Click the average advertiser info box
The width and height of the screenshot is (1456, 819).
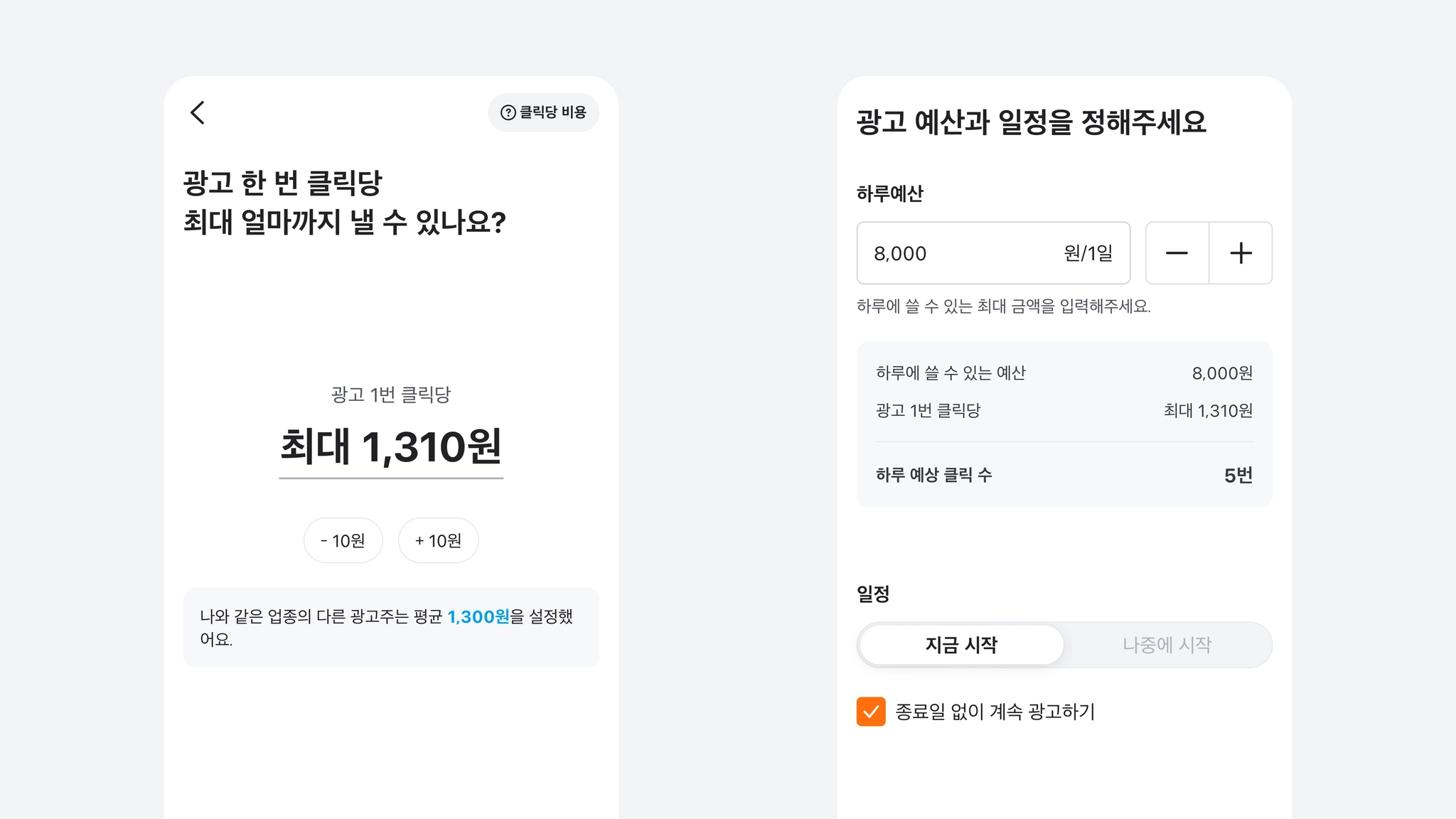391,627
